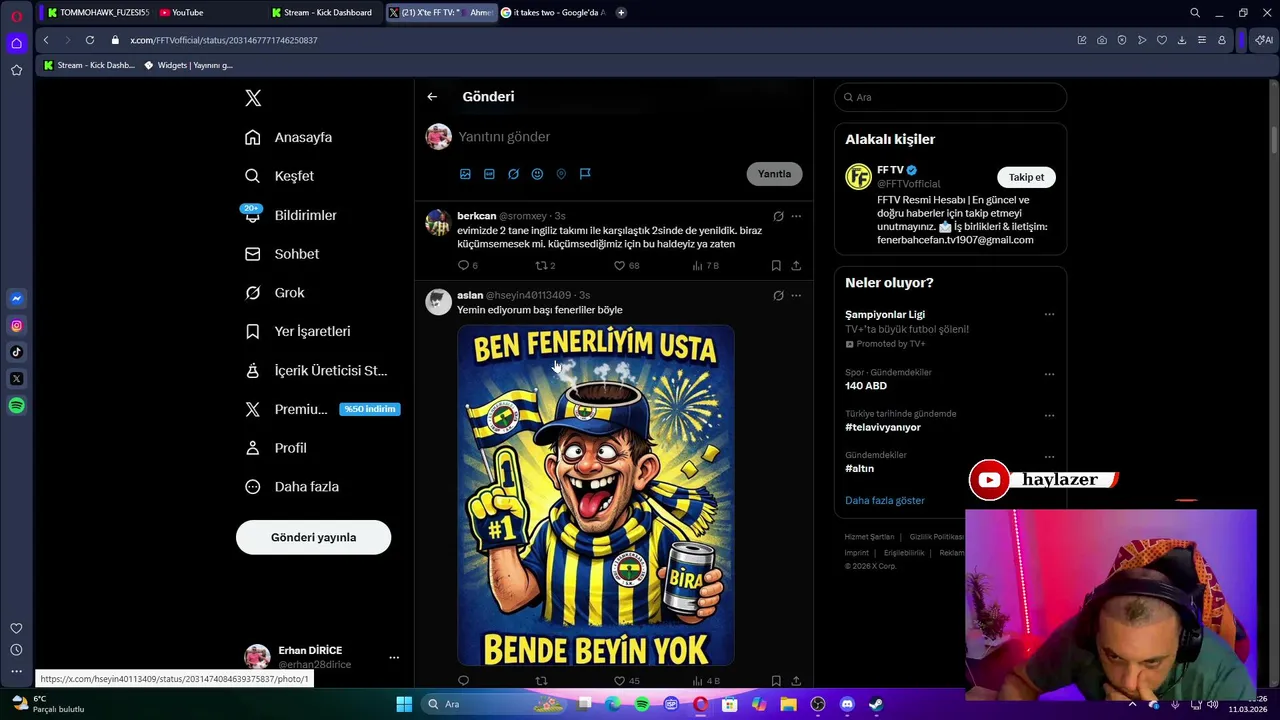The image size is (1280, 720).
Task: Open account menu for Erhan DİRİCE
Action: tap(394, 657)
